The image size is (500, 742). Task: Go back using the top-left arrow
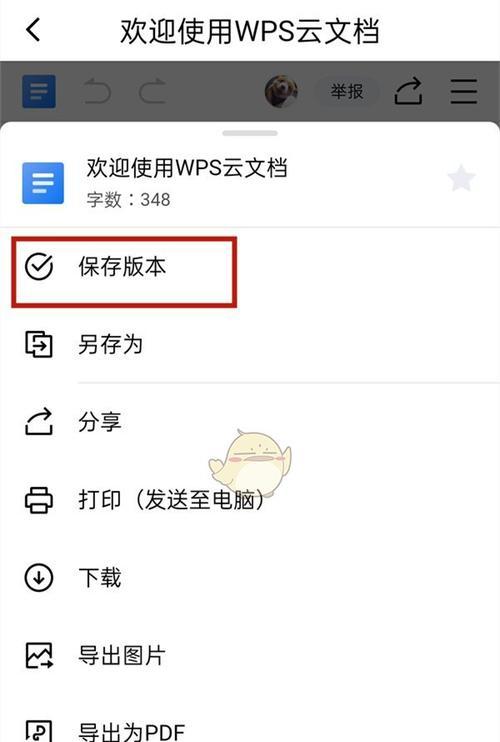pos(33,30)
